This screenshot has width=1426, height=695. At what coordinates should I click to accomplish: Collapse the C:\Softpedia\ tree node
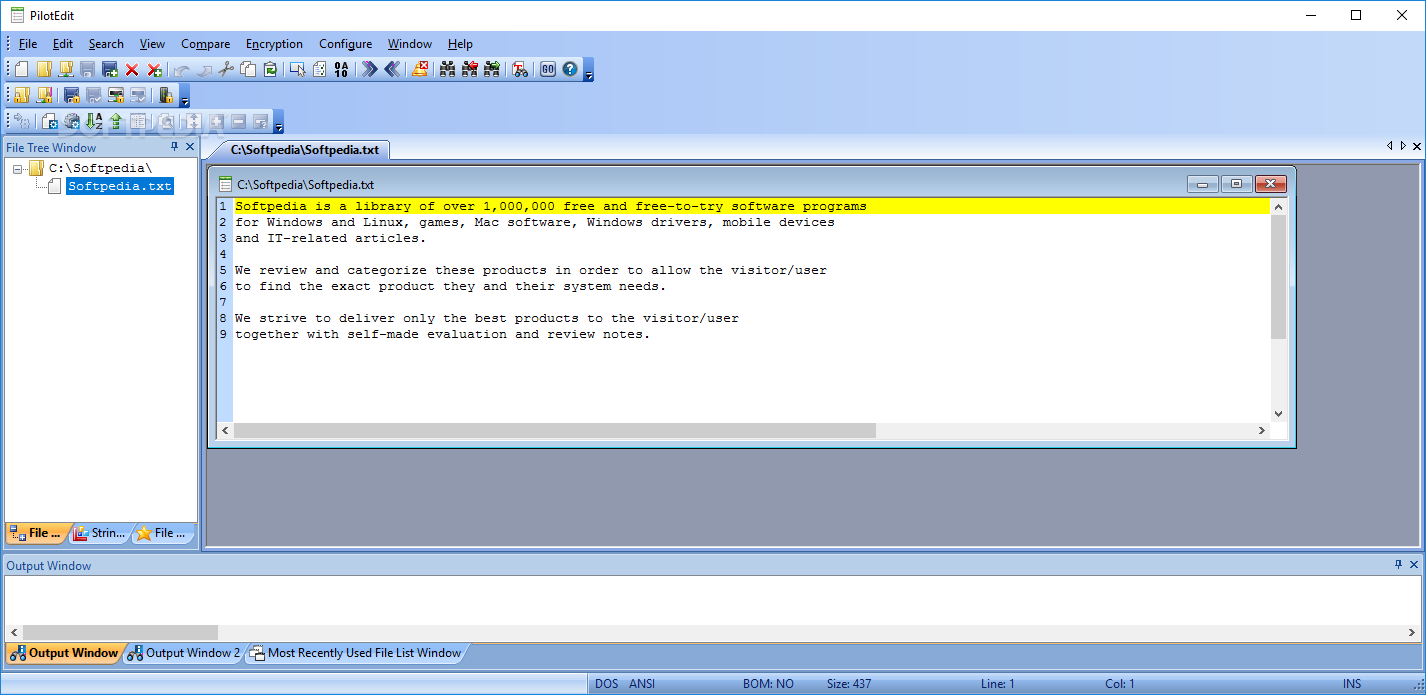[x=18, y=169]
